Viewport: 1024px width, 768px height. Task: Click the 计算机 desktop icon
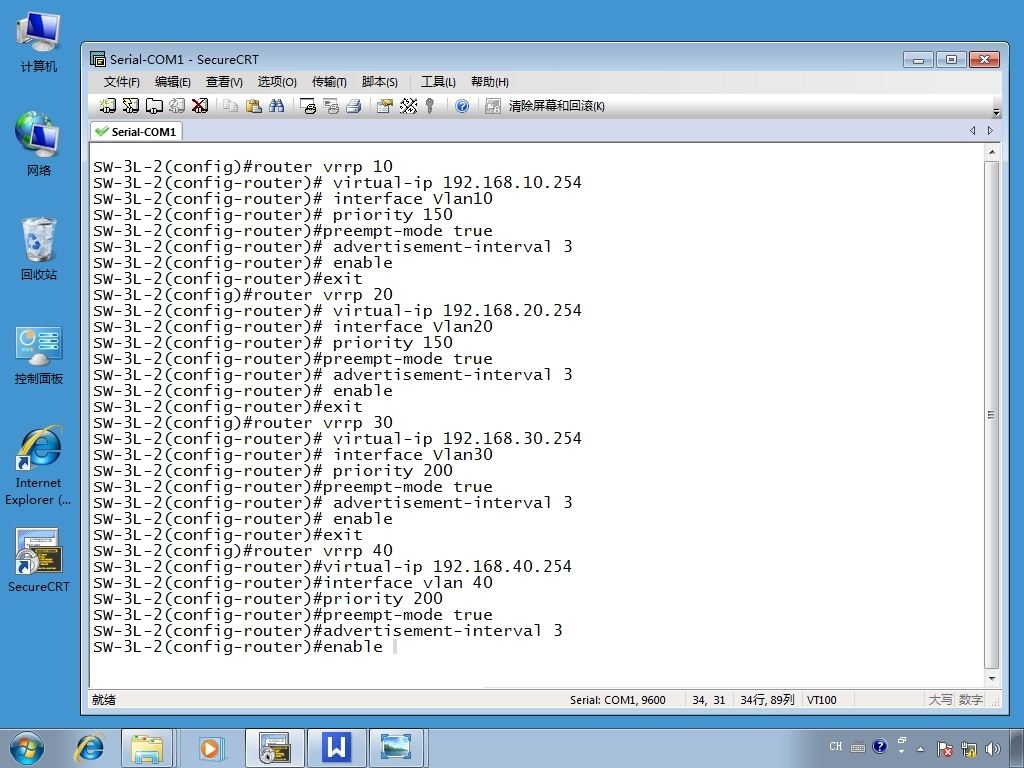[x=39, y=42]
